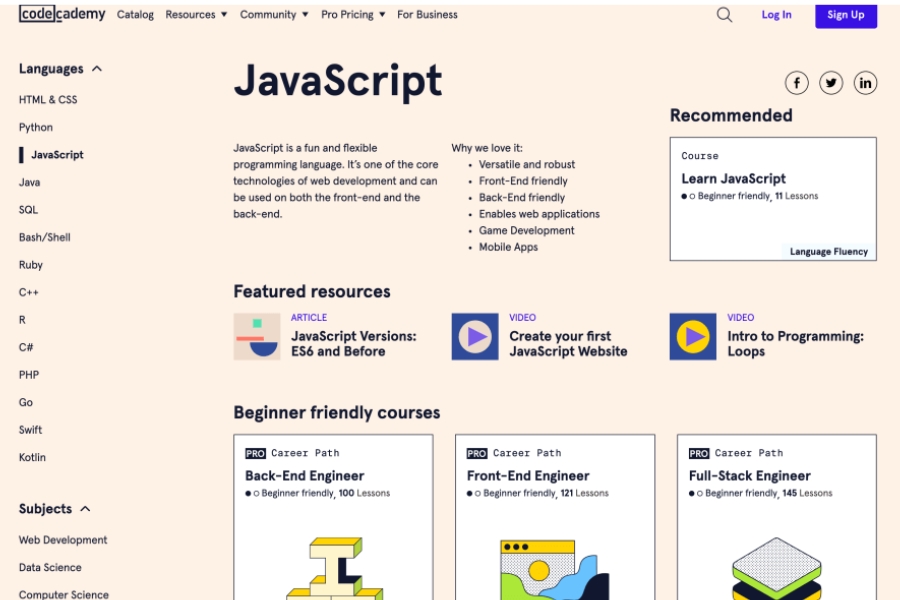Select PHP in the Languages list
The image size is (900, 600).
29,376
